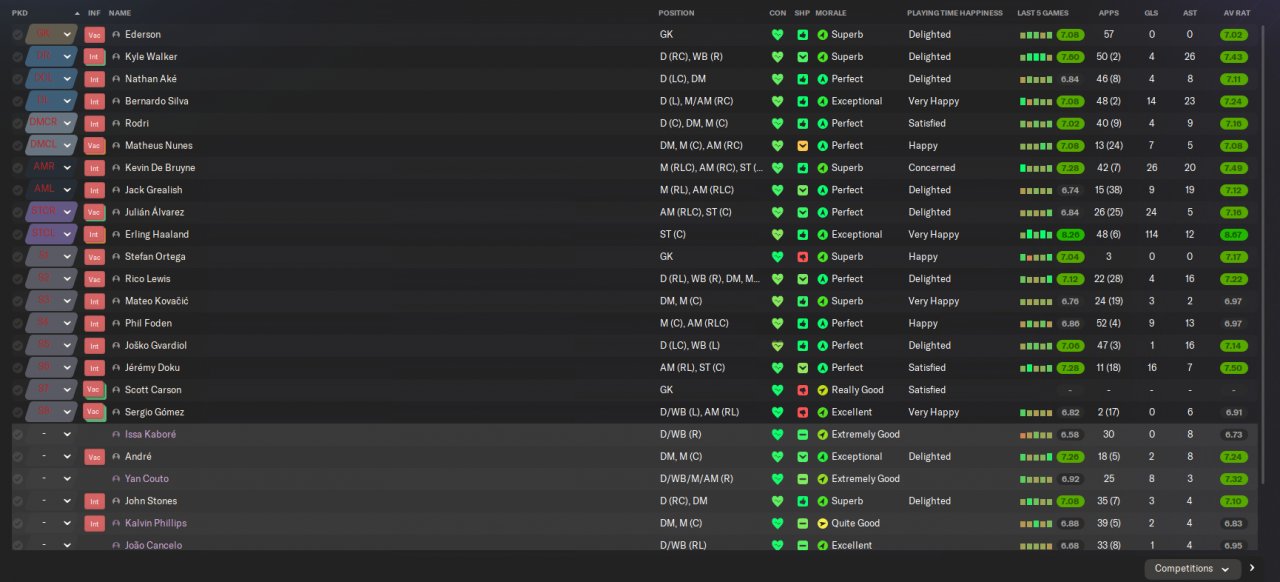This screenshot has width=1280, height=582.
Task: Click Stefan Ortega's red sharpness icon
Action: [802, 257]
